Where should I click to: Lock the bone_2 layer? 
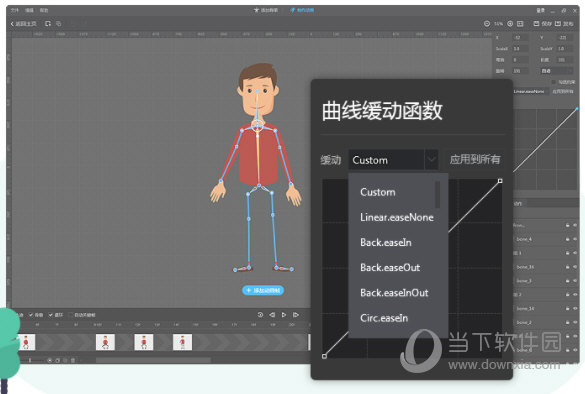[567, 322]
